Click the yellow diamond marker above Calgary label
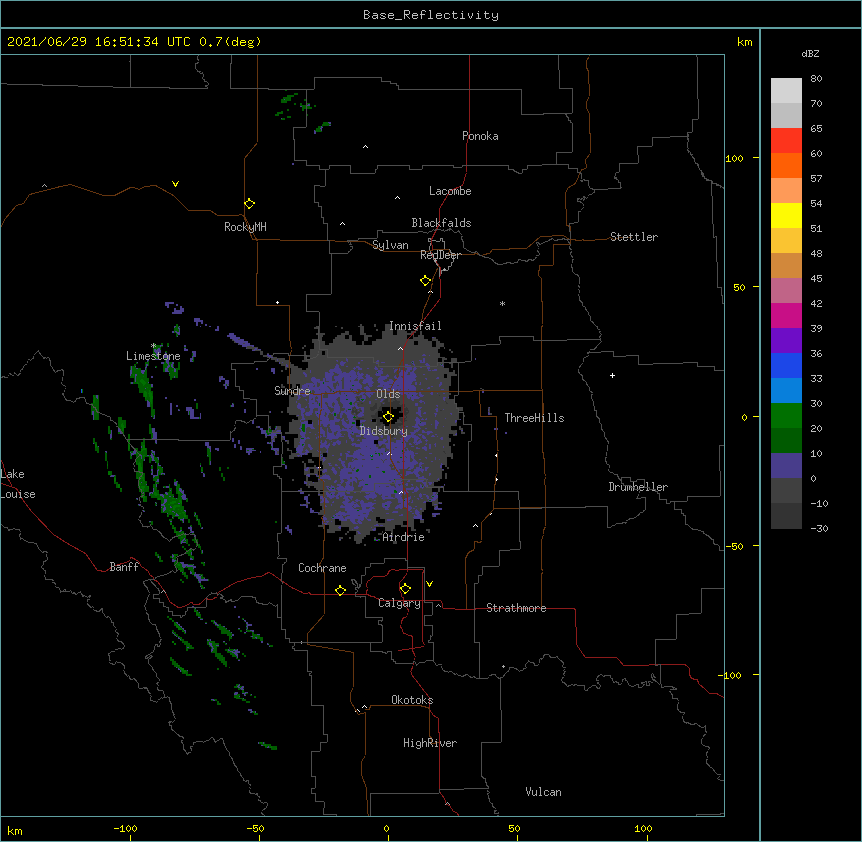The image size is (862, 842). click(405, 589)
